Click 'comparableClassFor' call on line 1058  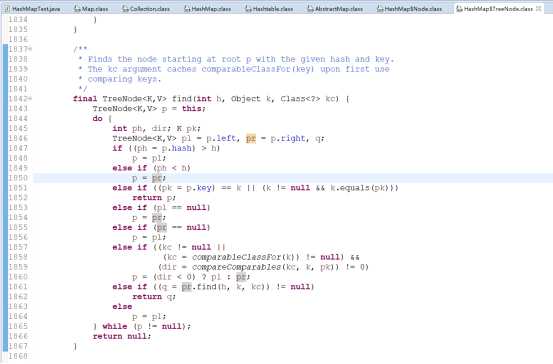click(x=245, y=257)
